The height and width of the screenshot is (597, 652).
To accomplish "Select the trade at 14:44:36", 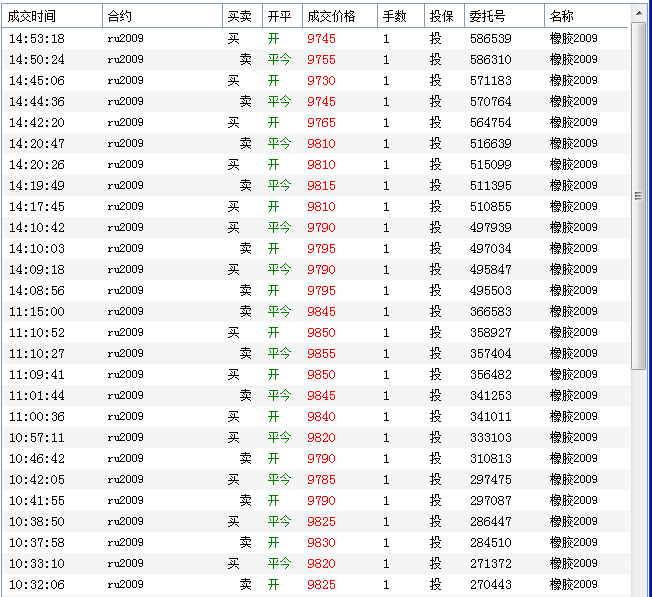I will [316, 101].
